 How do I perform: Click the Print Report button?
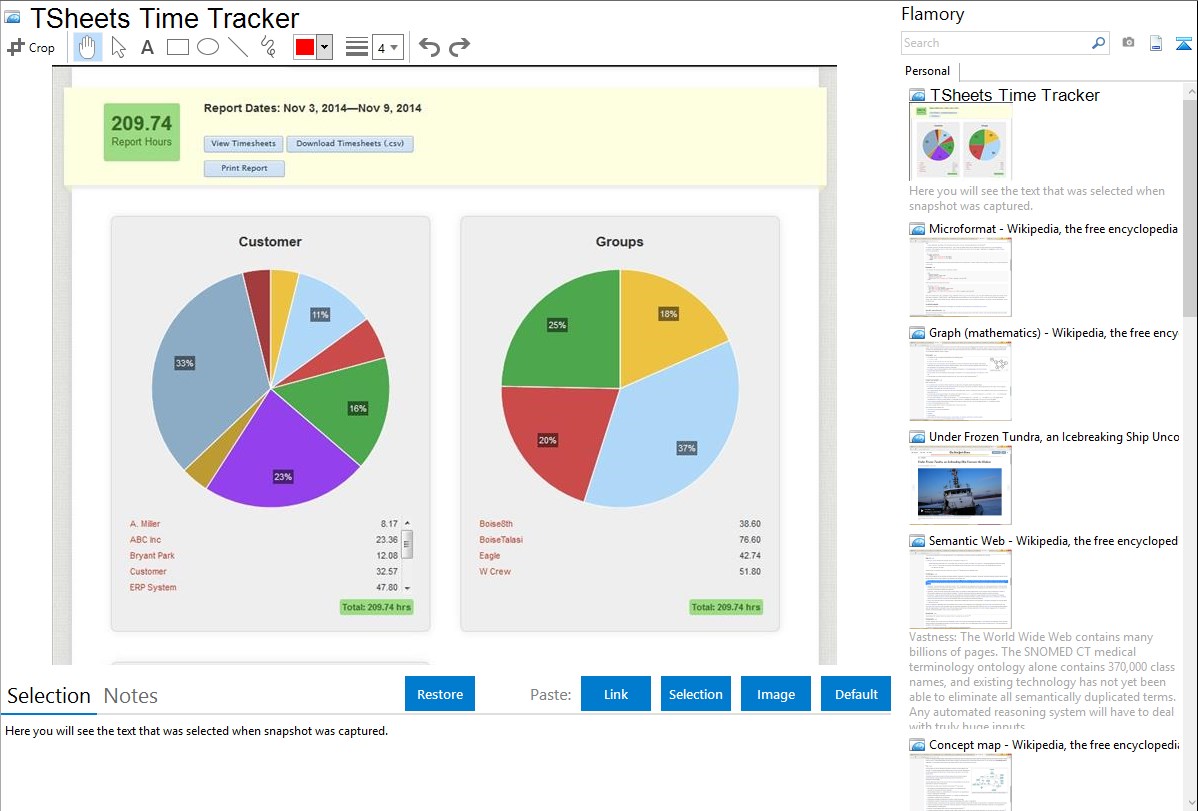(244, 168)
